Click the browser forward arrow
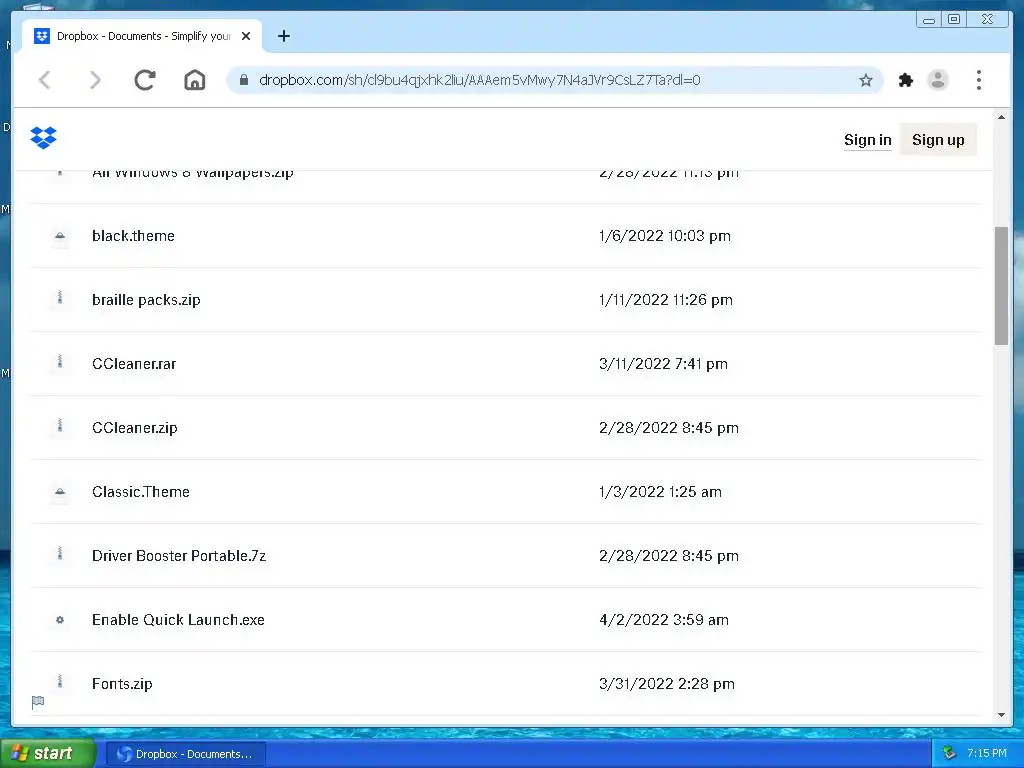This screenshot has width=1024, height=768. pos(95,80)
